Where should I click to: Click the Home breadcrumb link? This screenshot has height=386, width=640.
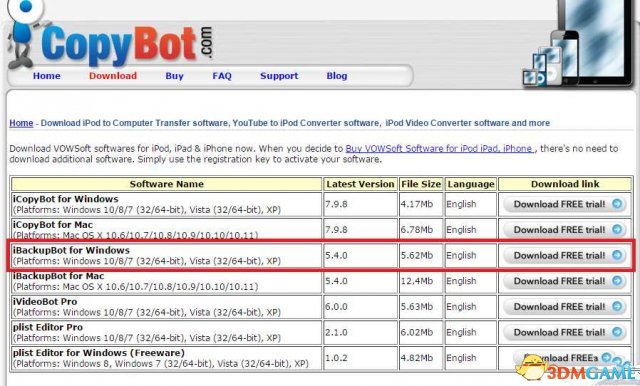(21, 123)
